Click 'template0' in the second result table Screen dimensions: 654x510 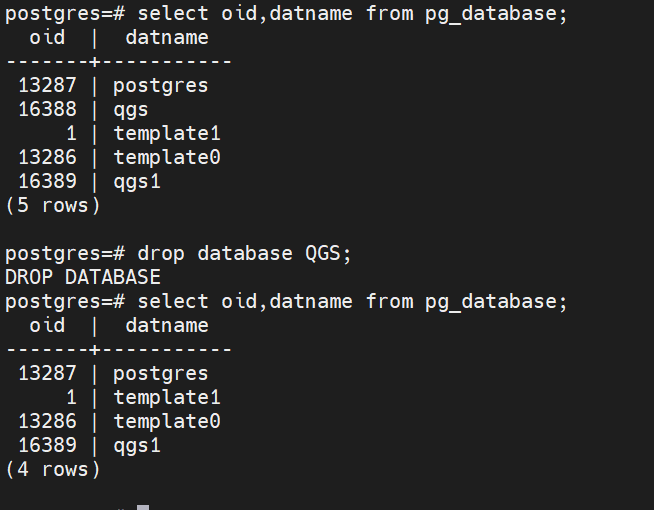pyautogui.click(x=166, y=421)
